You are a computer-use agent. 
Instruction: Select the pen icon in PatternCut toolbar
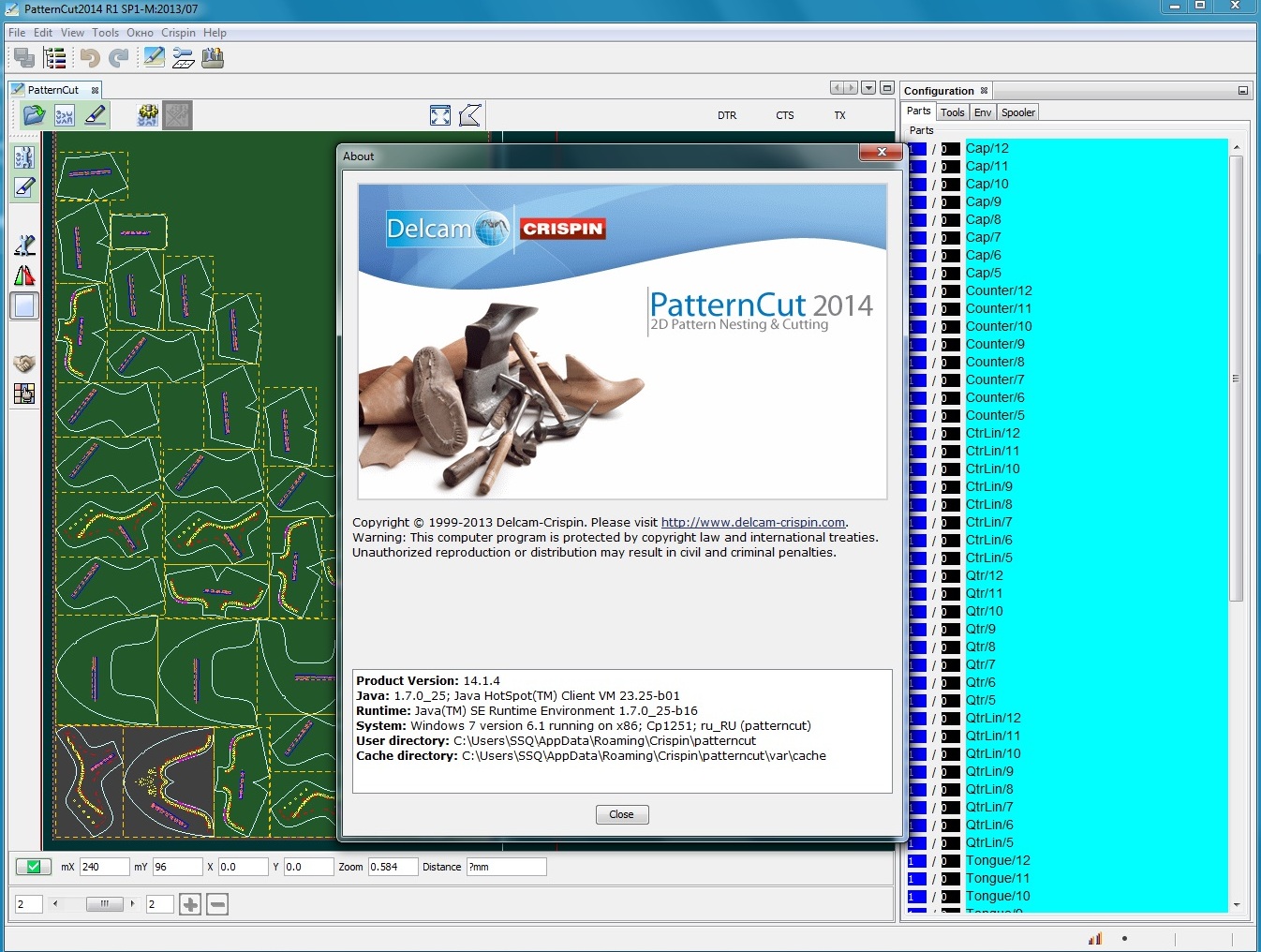[95, 115]
